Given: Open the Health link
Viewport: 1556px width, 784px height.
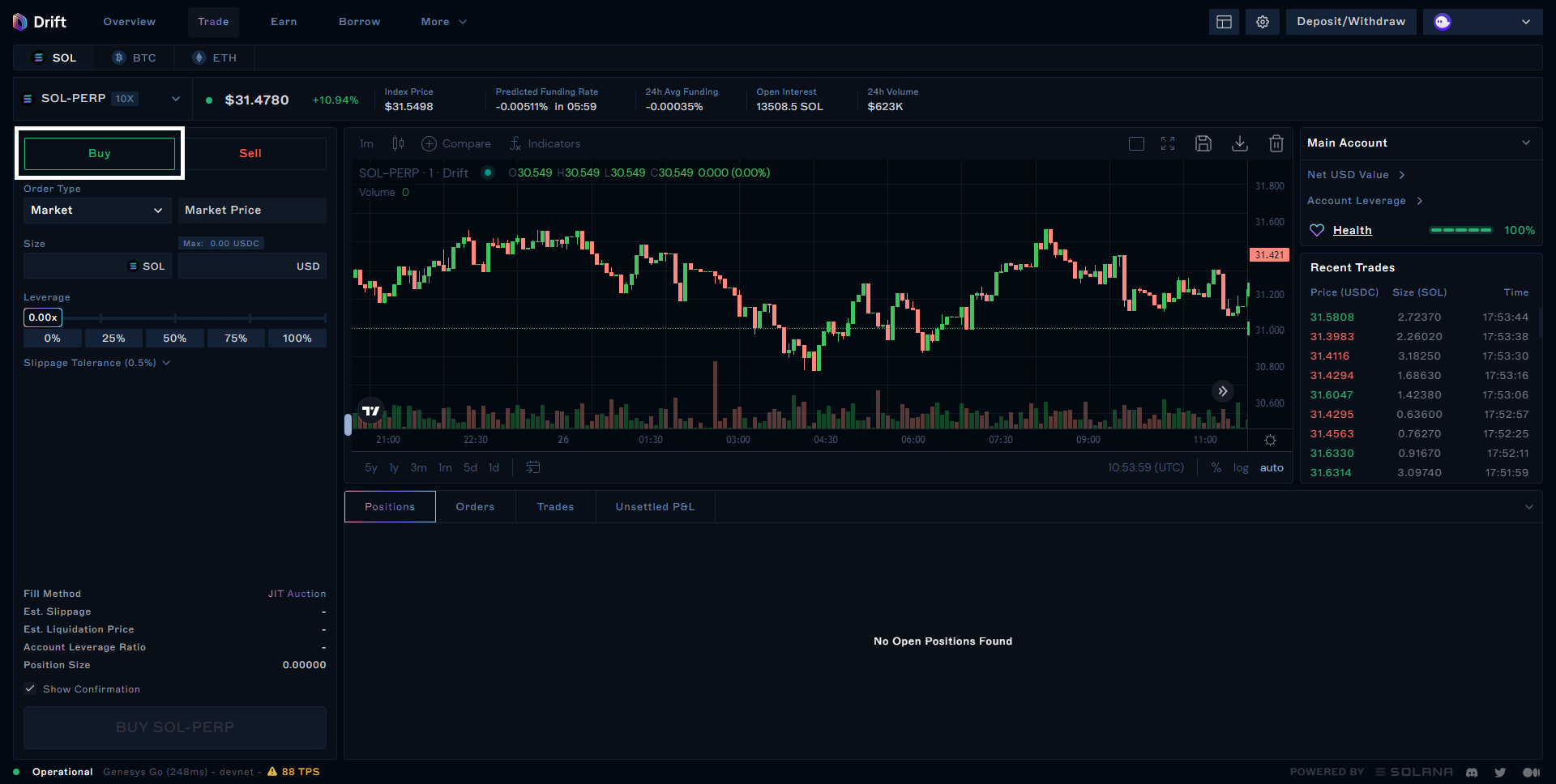Looking at the screenshot, I should [1353, 231].
